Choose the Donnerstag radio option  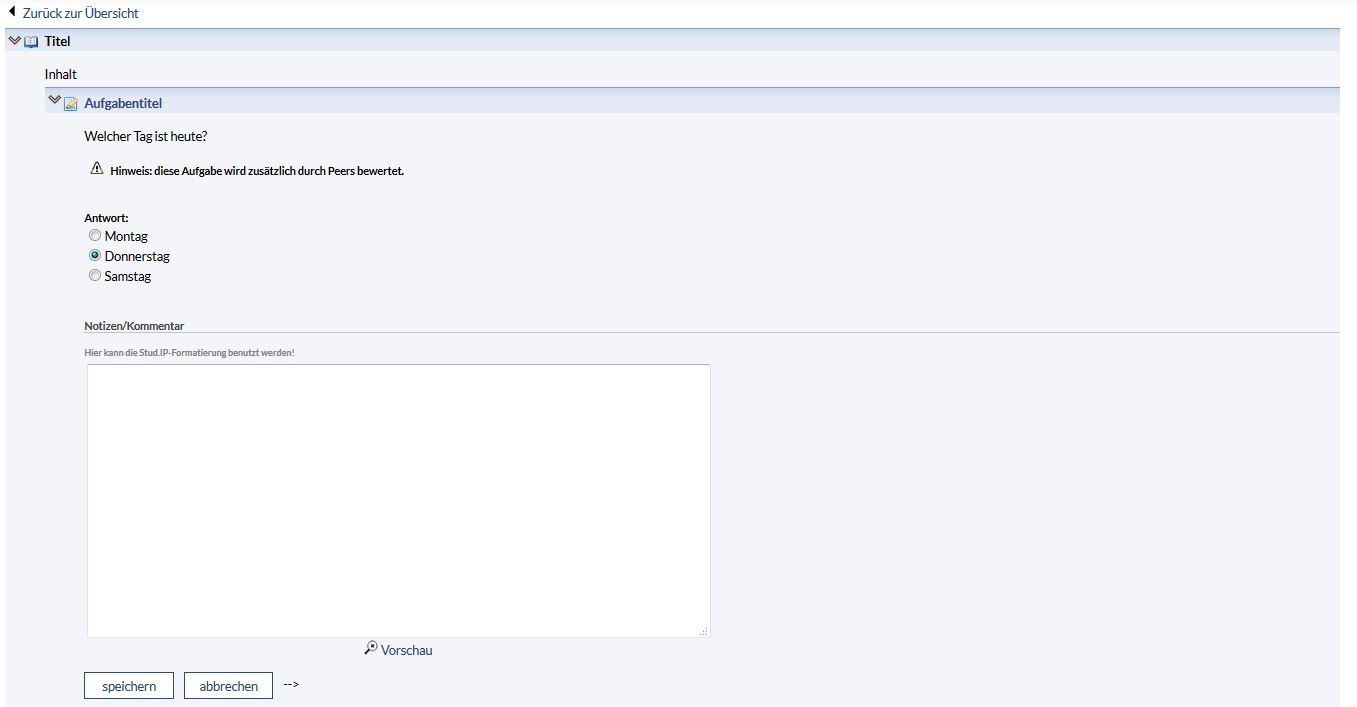pos(95,256)
